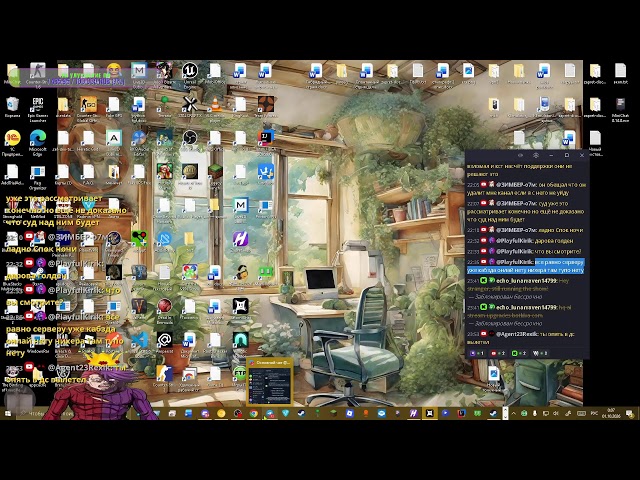
Task: Click message 'что вы смотрите?' in chat
Action: point(558,251)
